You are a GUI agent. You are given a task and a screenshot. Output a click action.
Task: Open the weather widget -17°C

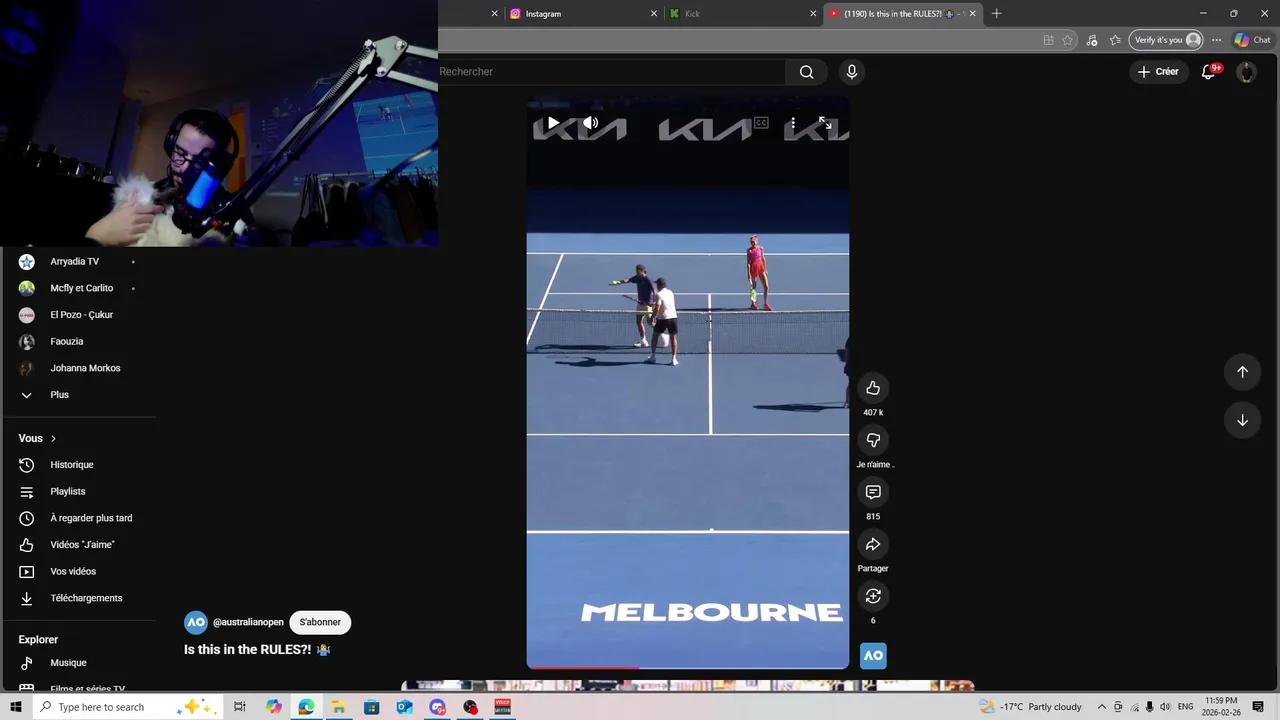pyautogui.click(x=1032, y=707)
